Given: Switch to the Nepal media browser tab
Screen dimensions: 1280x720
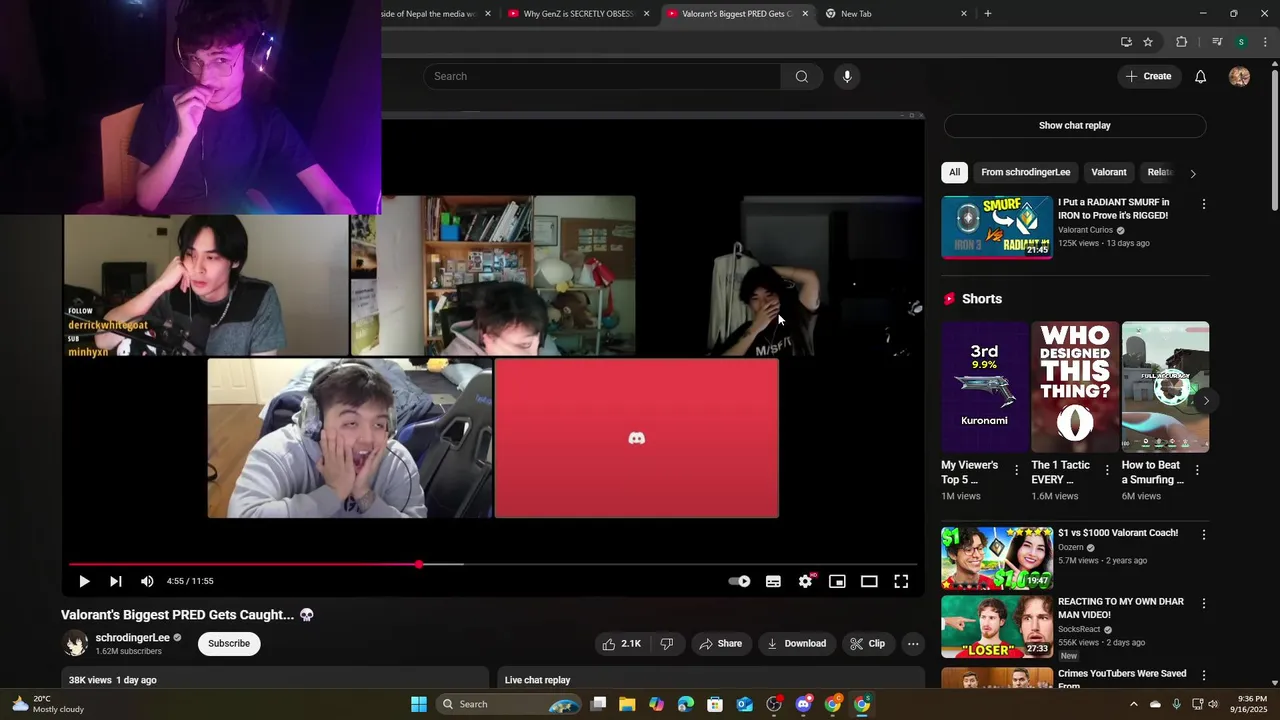Looking at the screenshot, I should click(x=430, y=14).
